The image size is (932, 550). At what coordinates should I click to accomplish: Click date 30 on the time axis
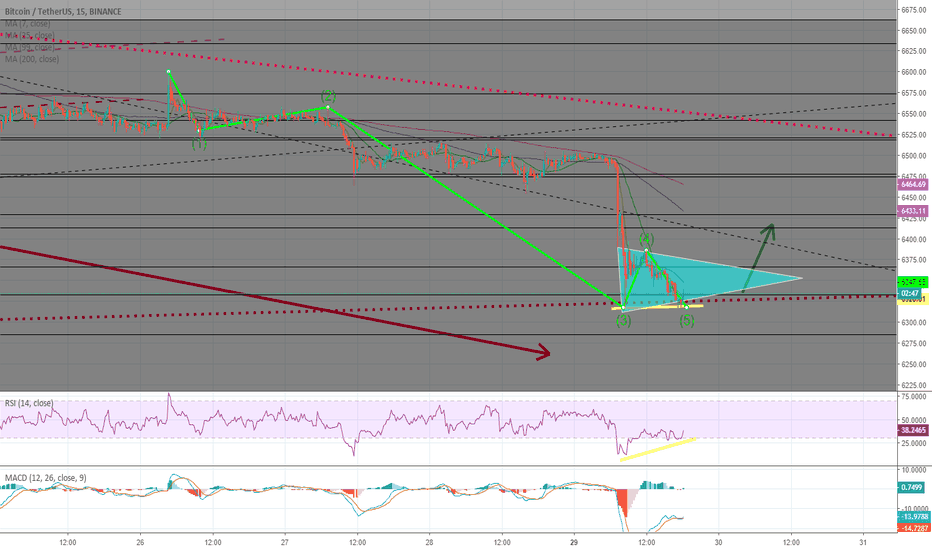coord(718,542)
